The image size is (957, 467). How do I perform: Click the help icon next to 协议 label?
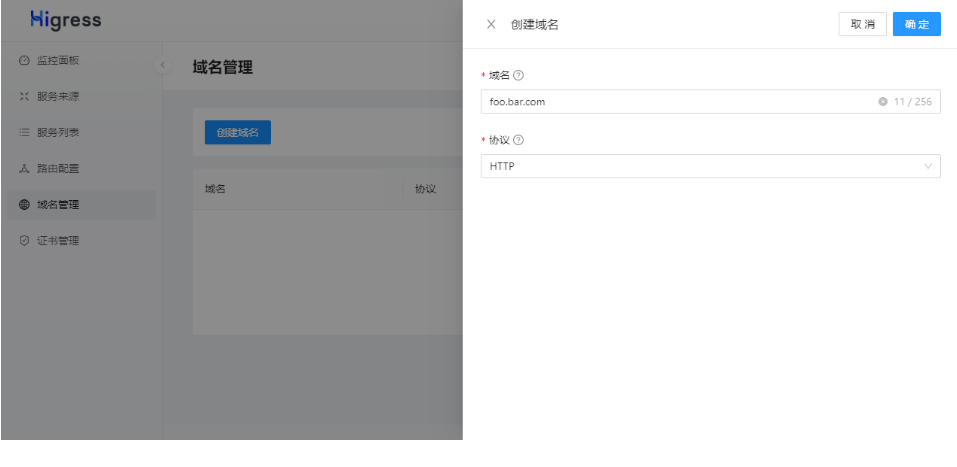point(519,140)
